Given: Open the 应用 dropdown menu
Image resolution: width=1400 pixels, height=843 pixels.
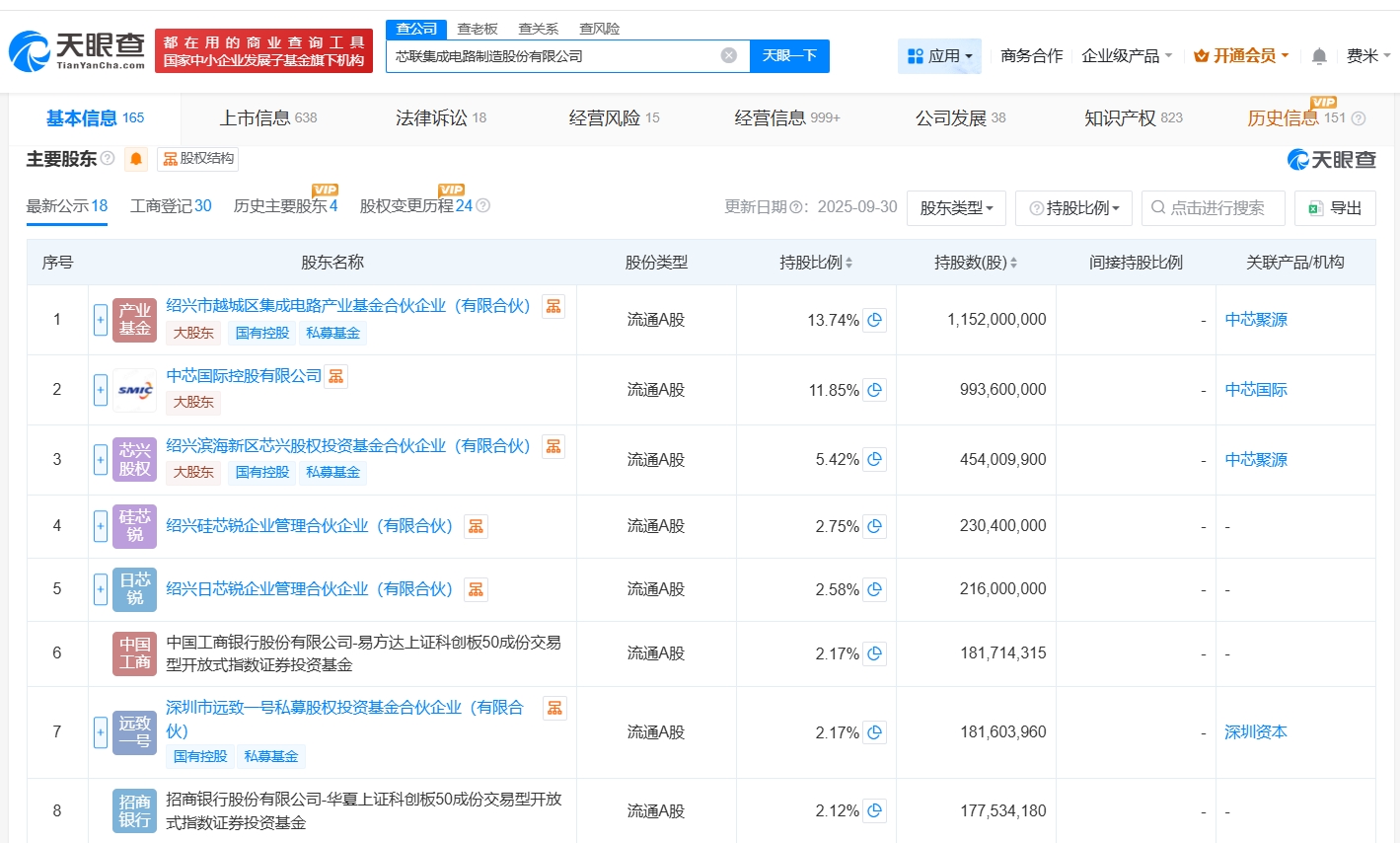Looking at the screenshot, I should 939,56.
